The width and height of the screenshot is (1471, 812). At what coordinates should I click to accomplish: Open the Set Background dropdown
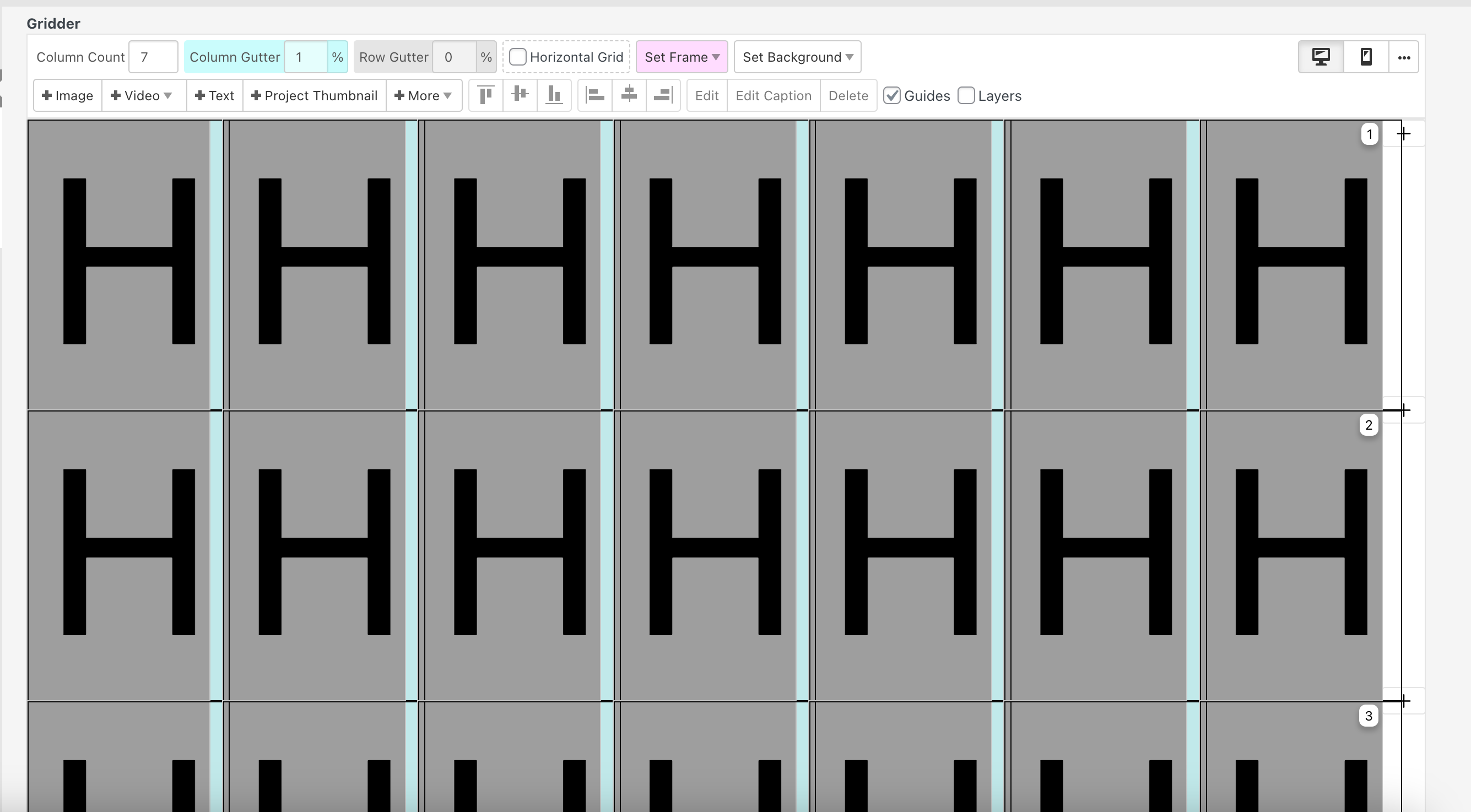[x=797, y=57]
